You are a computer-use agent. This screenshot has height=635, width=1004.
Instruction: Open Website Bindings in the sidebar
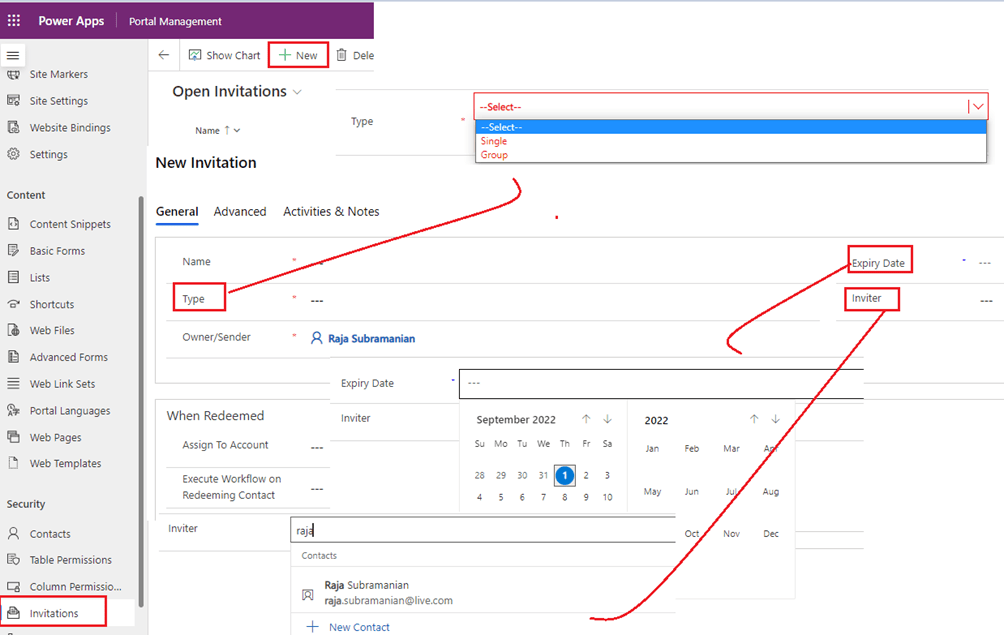(69, 128)
